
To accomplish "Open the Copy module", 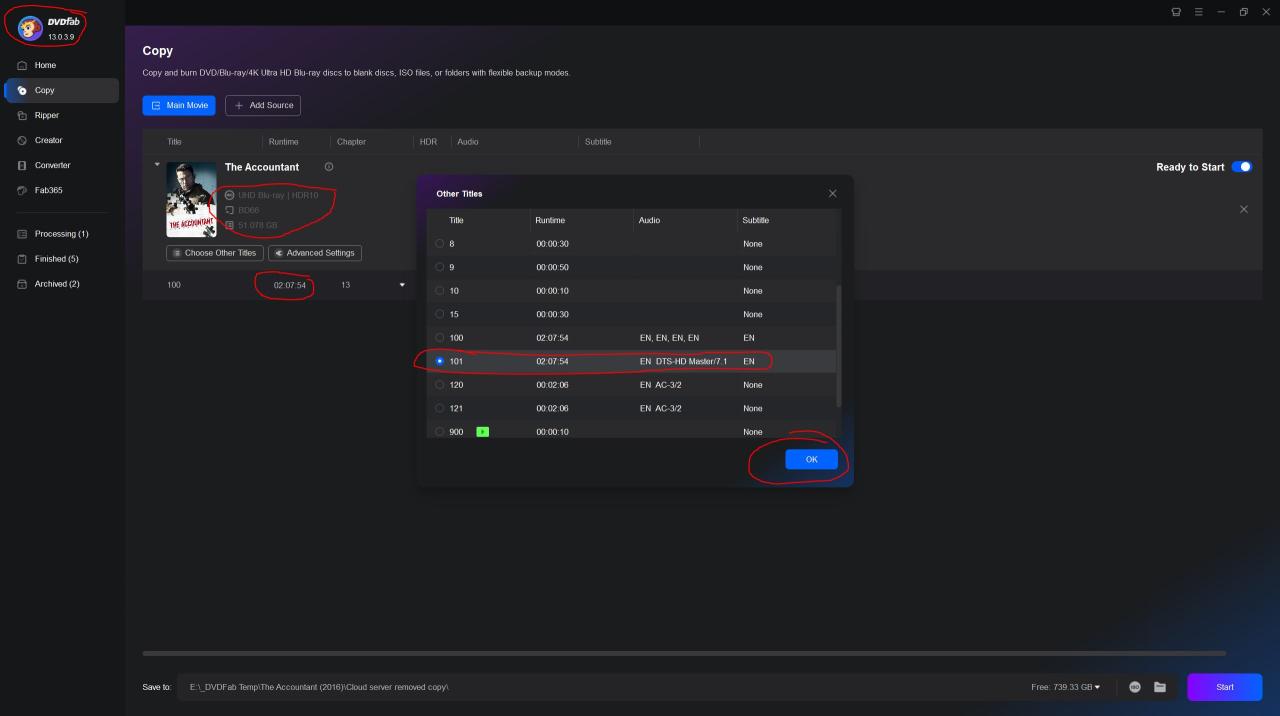I will tap(61, 90).
